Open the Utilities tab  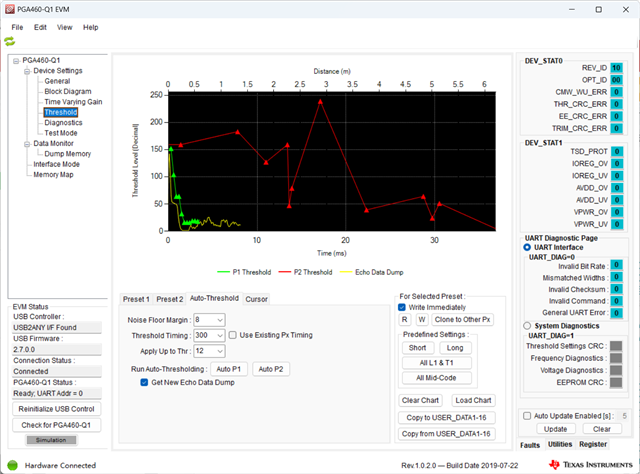click(560, 444)
